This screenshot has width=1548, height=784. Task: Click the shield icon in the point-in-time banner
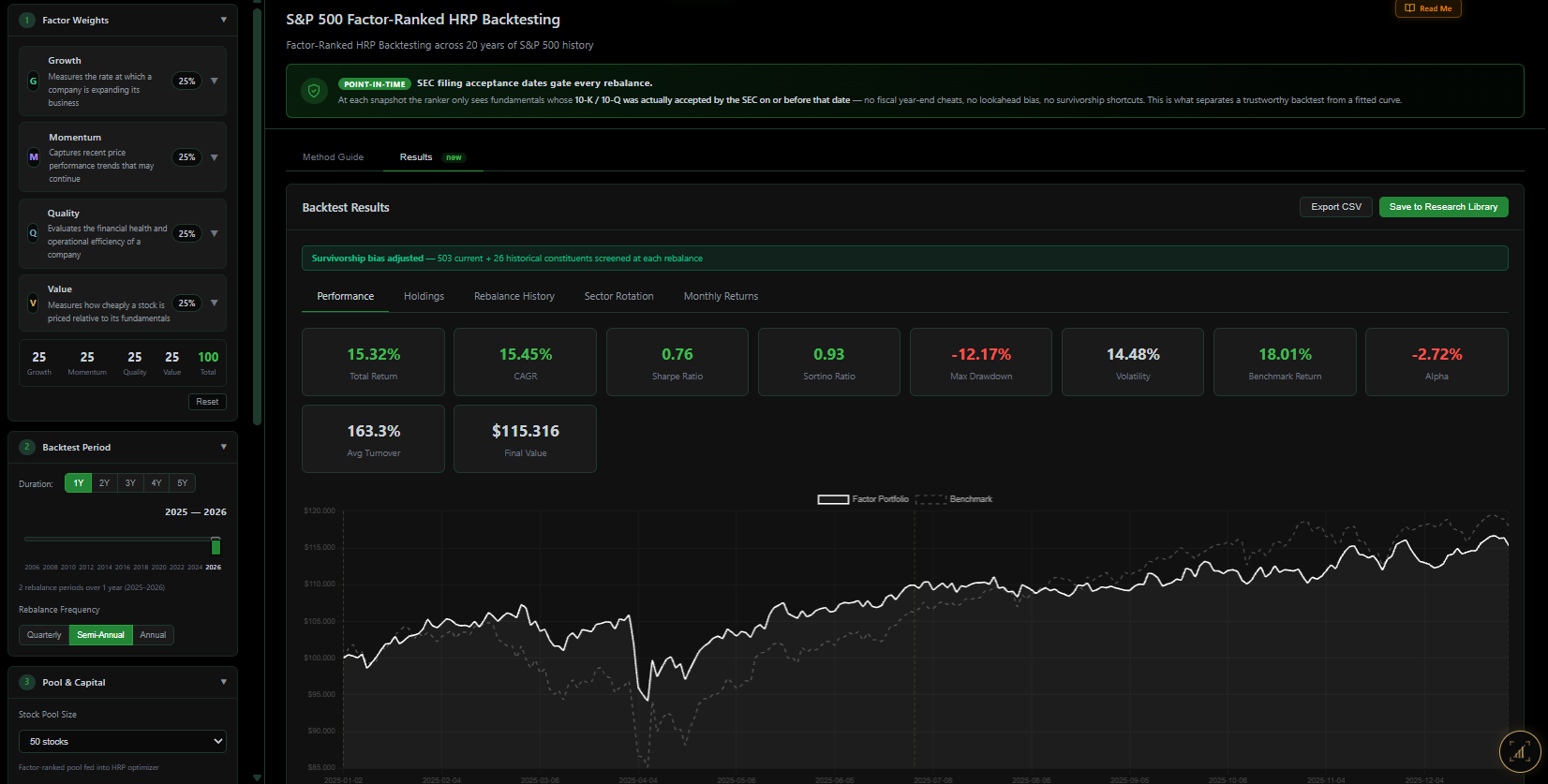point(314,91)
